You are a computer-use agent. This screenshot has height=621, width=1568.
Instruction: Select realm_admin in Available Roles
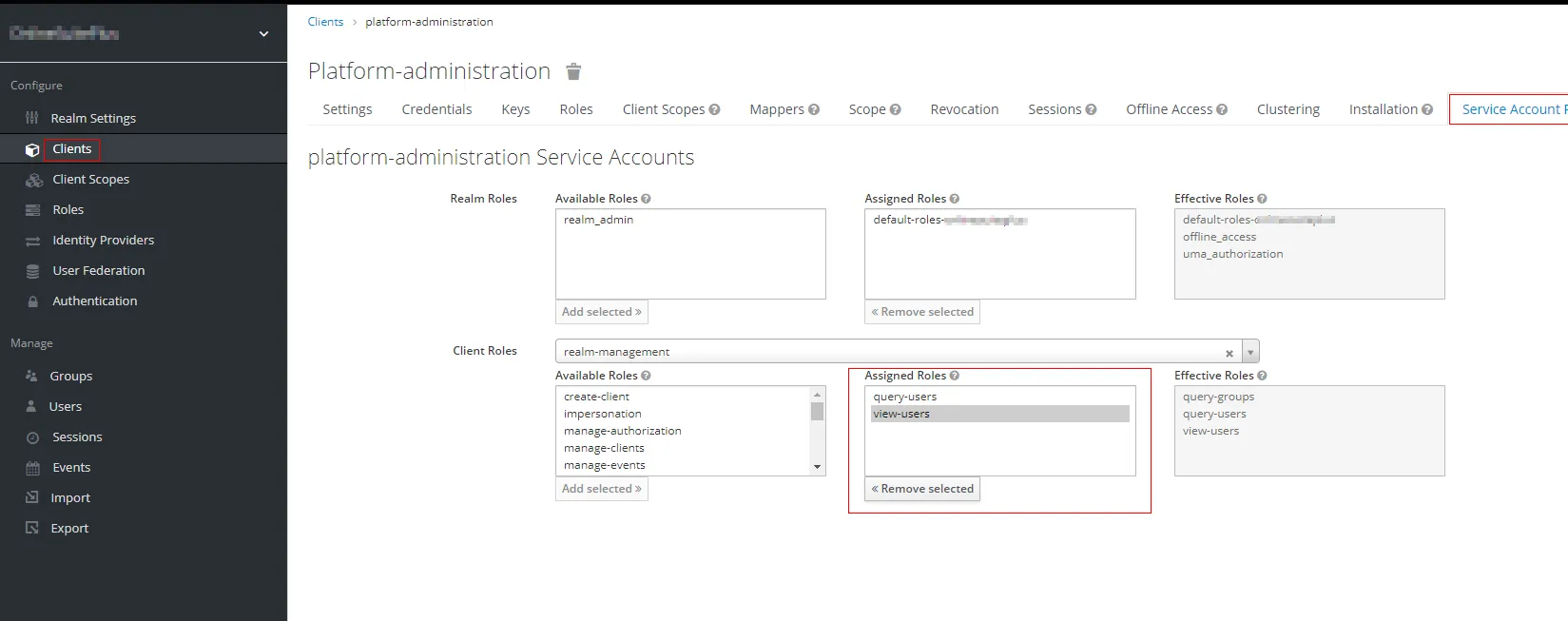[x=598, y=220]
